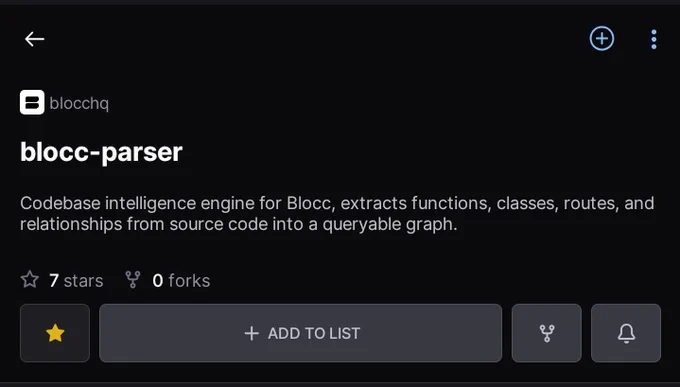Go back using the left arrow
Viewport: 680px width, 387px height.
point(34,39)
